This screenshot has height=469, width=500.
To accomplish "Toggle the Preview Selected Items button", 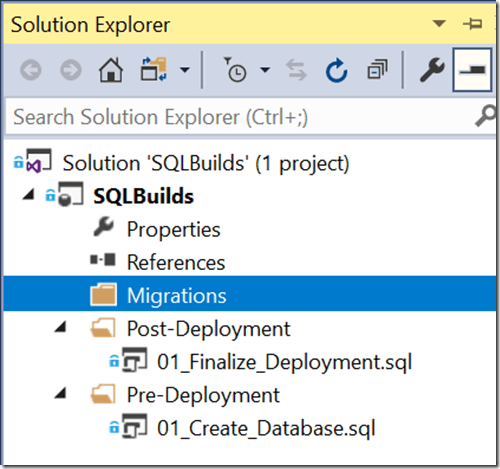I will pos(472,70).
